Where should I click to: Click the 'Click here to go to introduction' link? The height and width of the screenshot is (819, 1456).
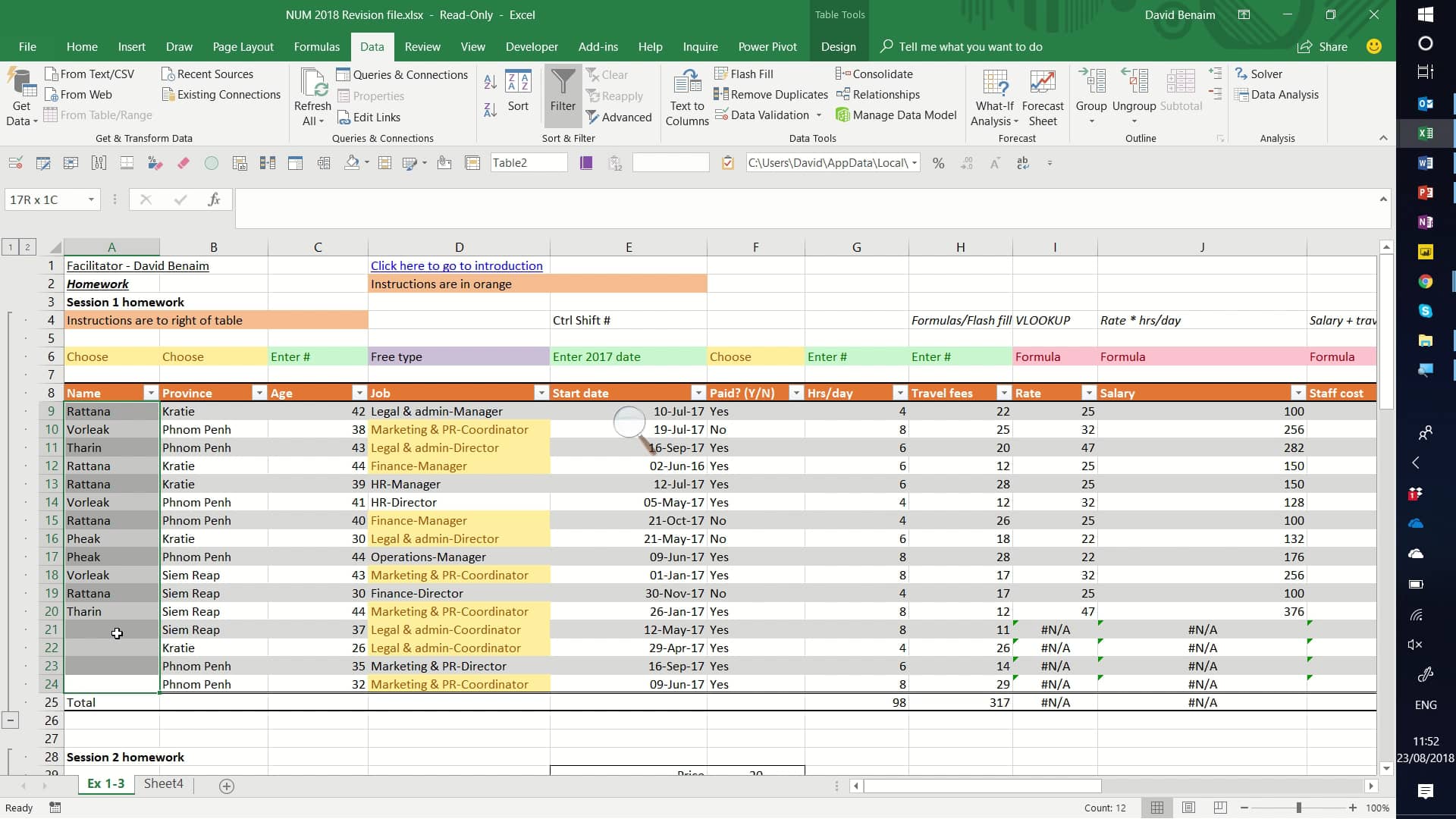tap(457, 265)
